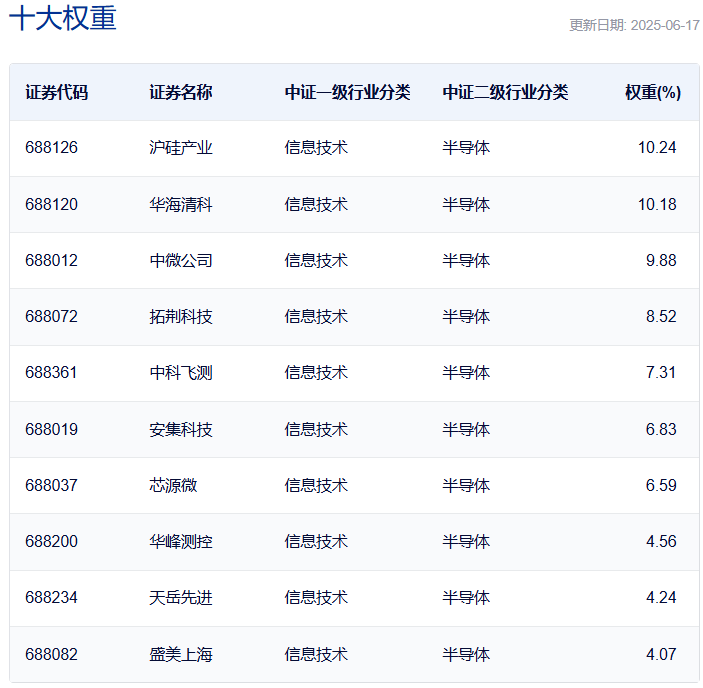Viewport: 703px width, 688px height.
Task: Click the 证券名称 column header
Action: pos(181,92)
